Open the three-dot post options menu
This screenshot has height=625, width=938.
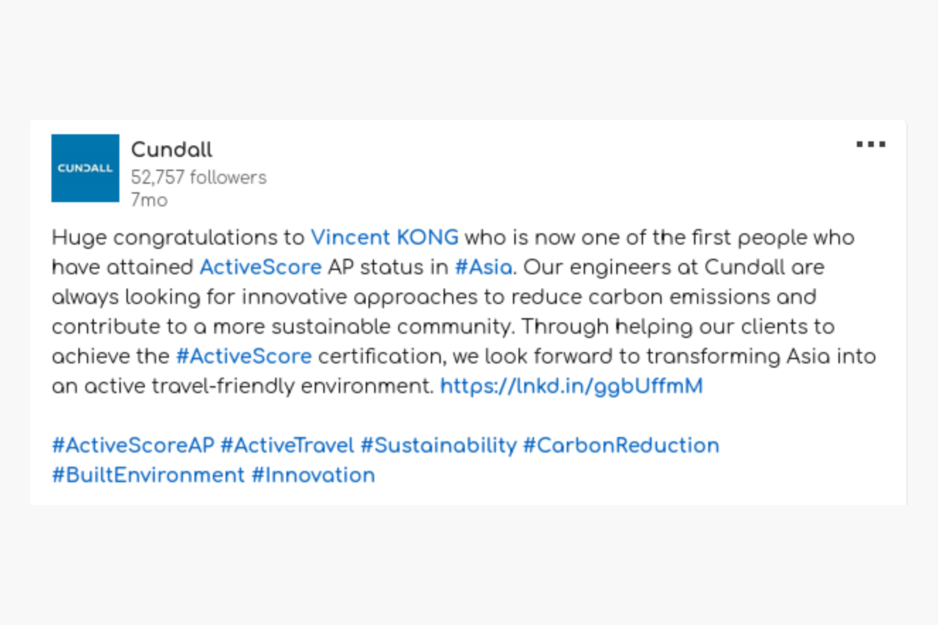coord(870,144)
